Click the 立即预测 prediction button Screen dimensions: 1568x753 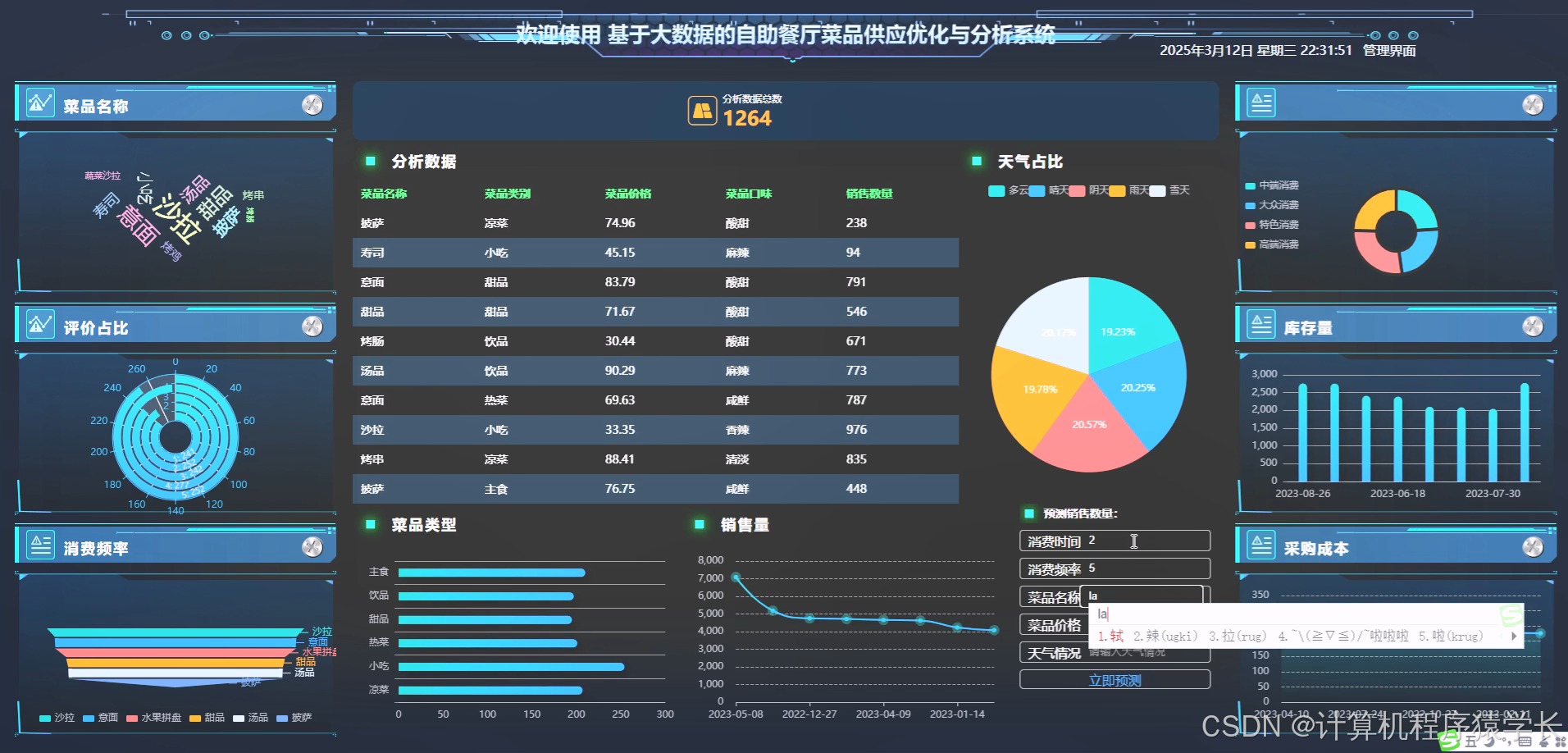pyautogui.click(x=1114, y=679)
